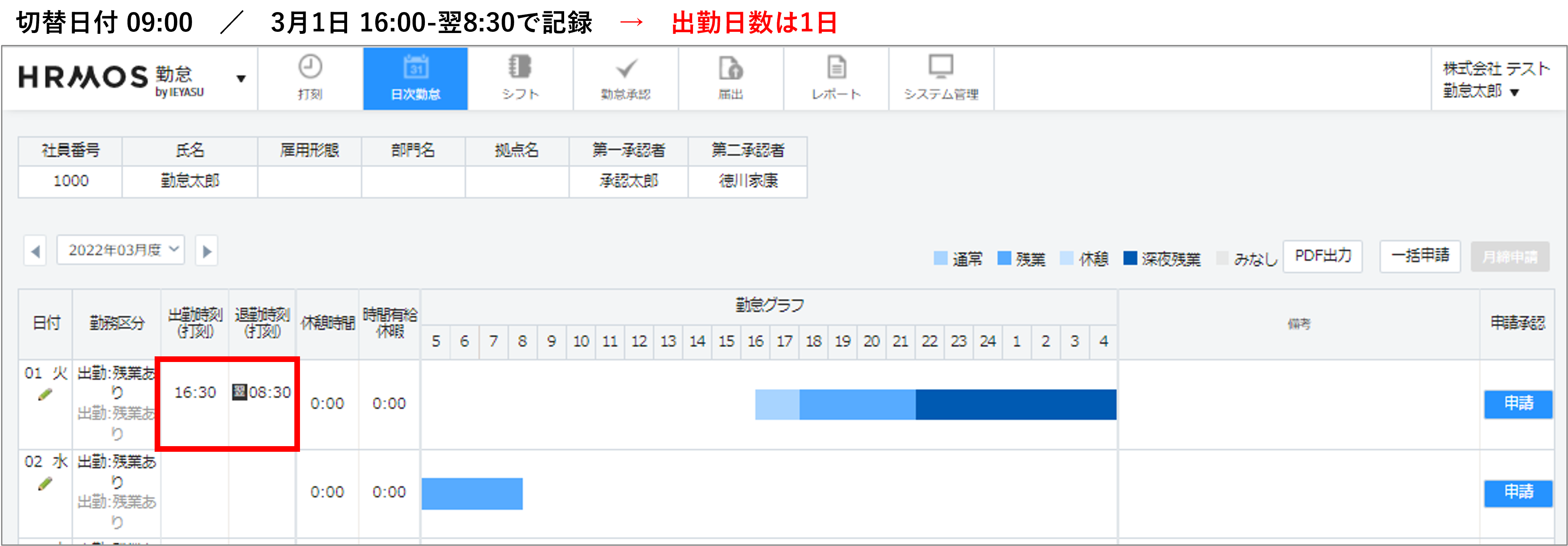The height and width of the screenshot is (546, 1568).
Task: Expand the 2022年03月度 month dropdown
Action: (120, 250)
